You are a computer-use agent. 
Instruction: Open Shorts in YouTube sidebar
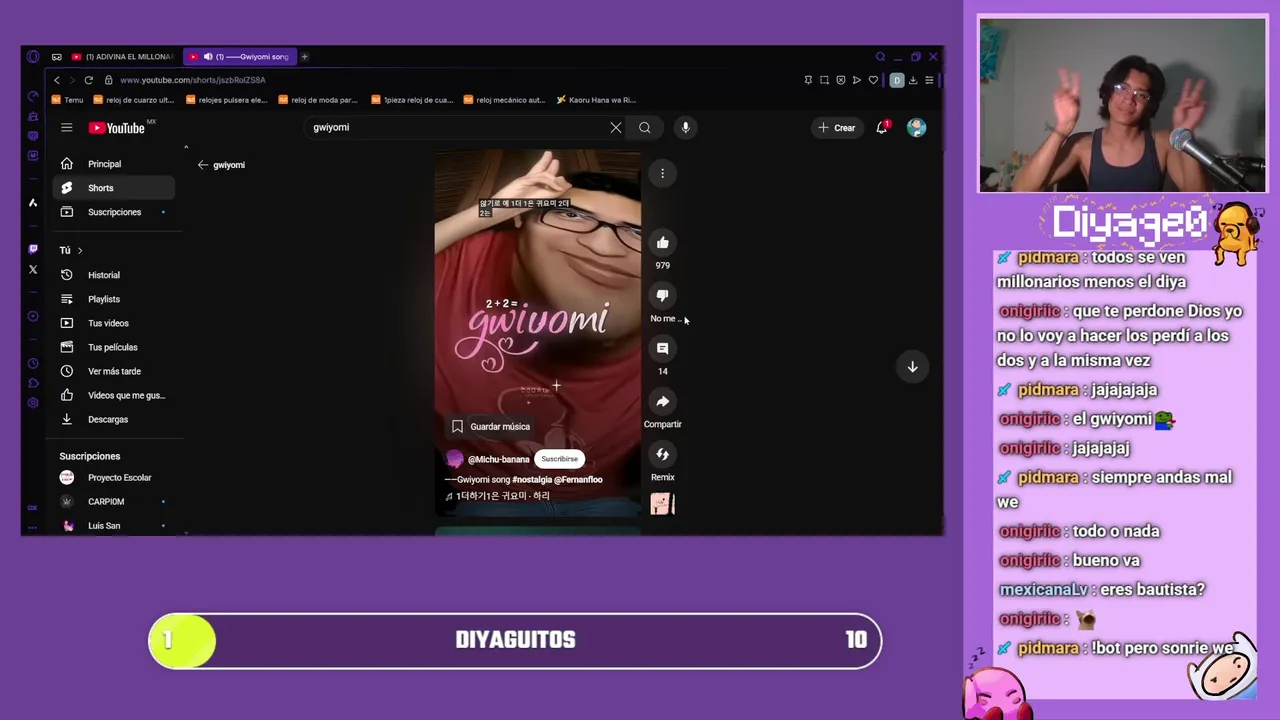point(113,188)
